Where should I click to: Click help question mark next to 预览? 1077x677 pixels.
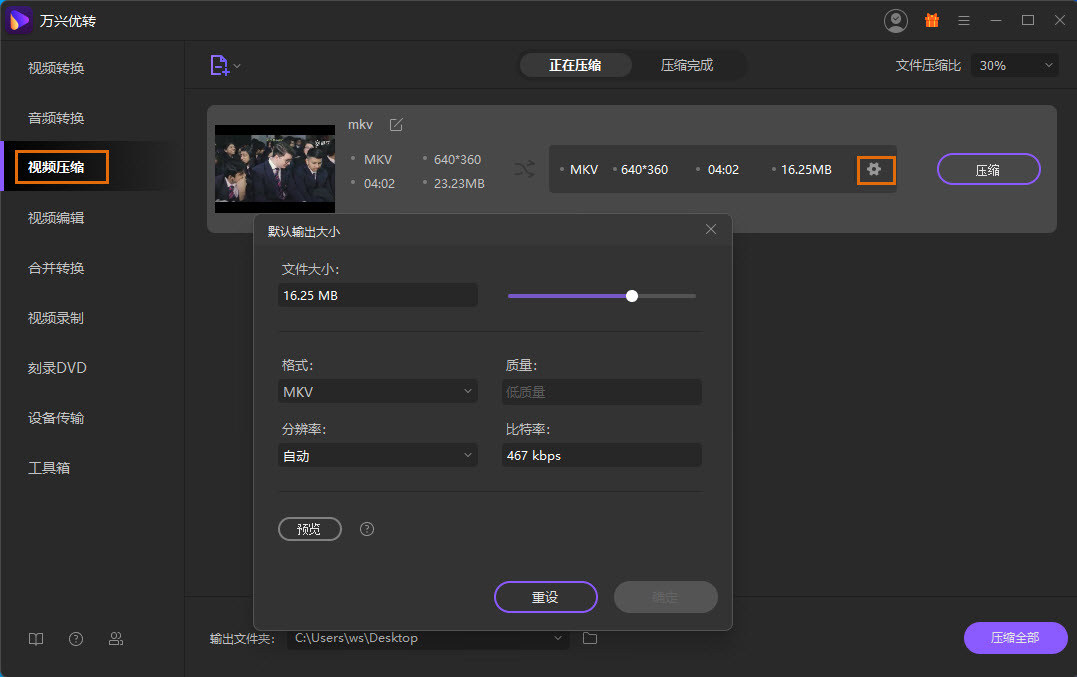click(x=367, y=529)
